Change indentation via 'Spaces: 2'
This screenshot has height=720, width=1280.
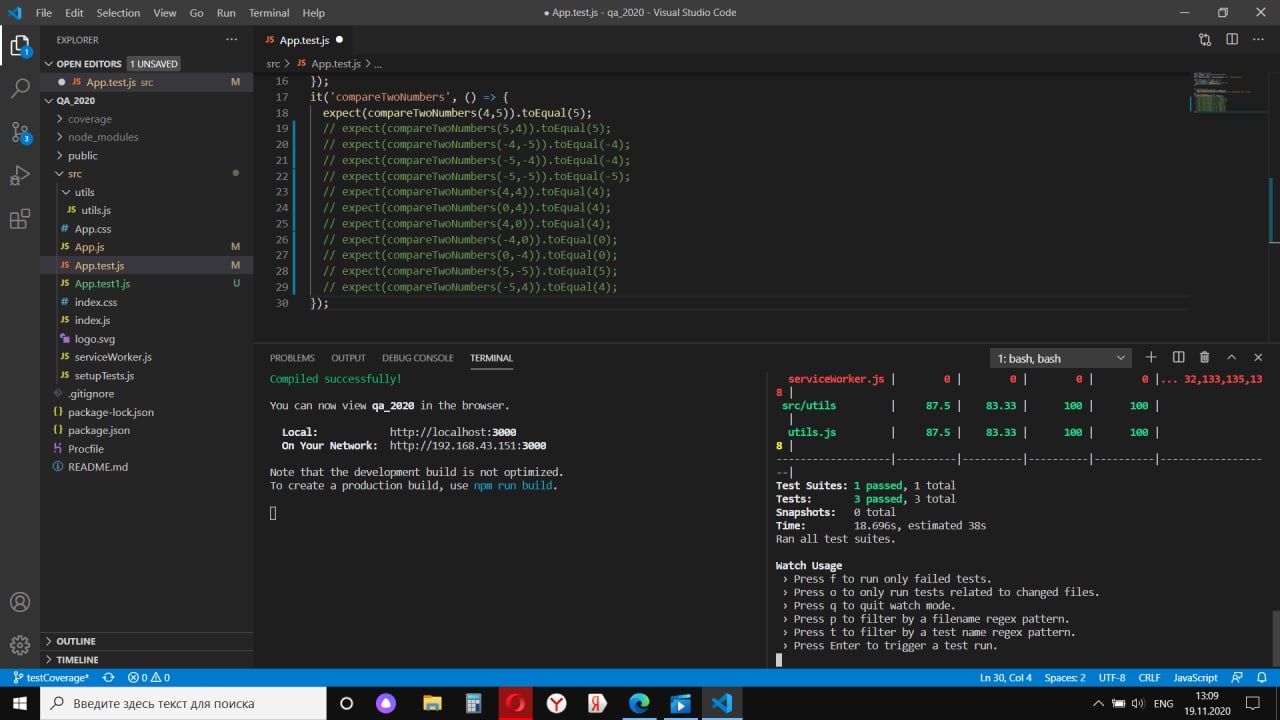[1064, 677]
